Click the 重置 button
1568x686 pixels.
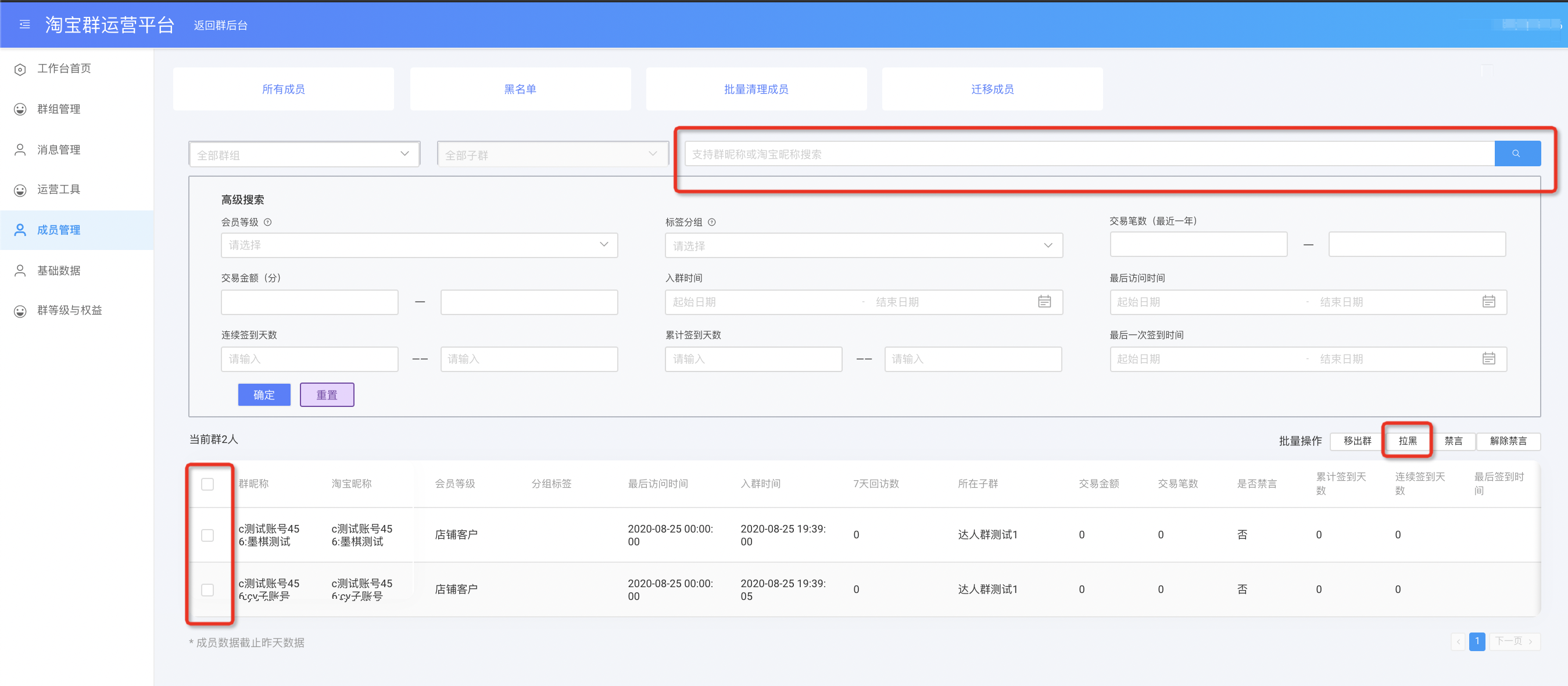point(327,395)
